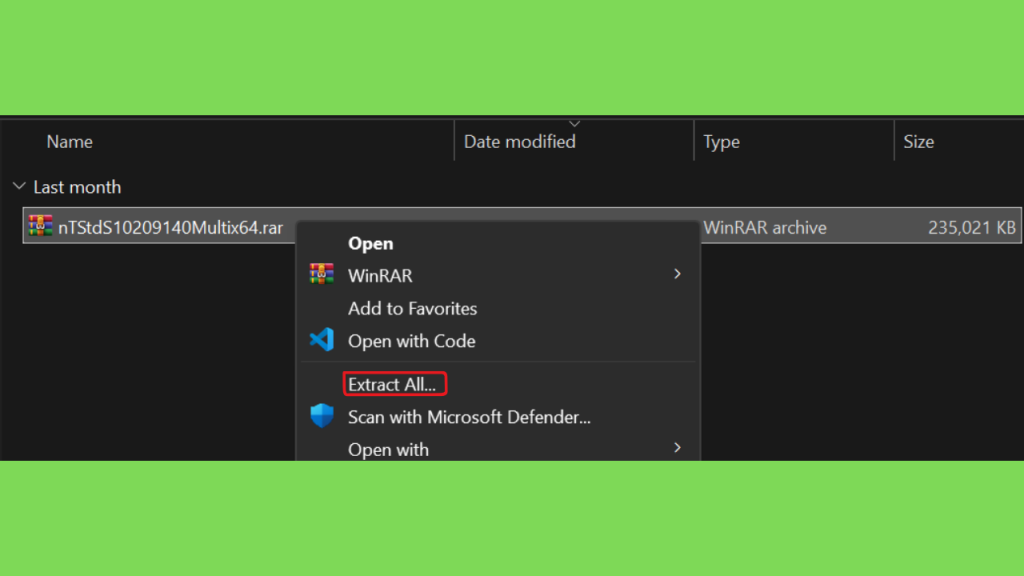Image resolution: width=1024 pixels, height=576 pixels.
Task: Collapse the Last month group chevron
Action: [x=19, y=187]
